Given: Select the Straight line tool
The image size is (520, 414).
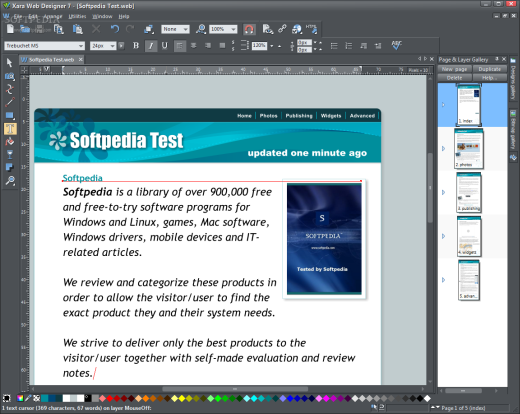Looking at the screenshot, I should click(x=10, y=102).
